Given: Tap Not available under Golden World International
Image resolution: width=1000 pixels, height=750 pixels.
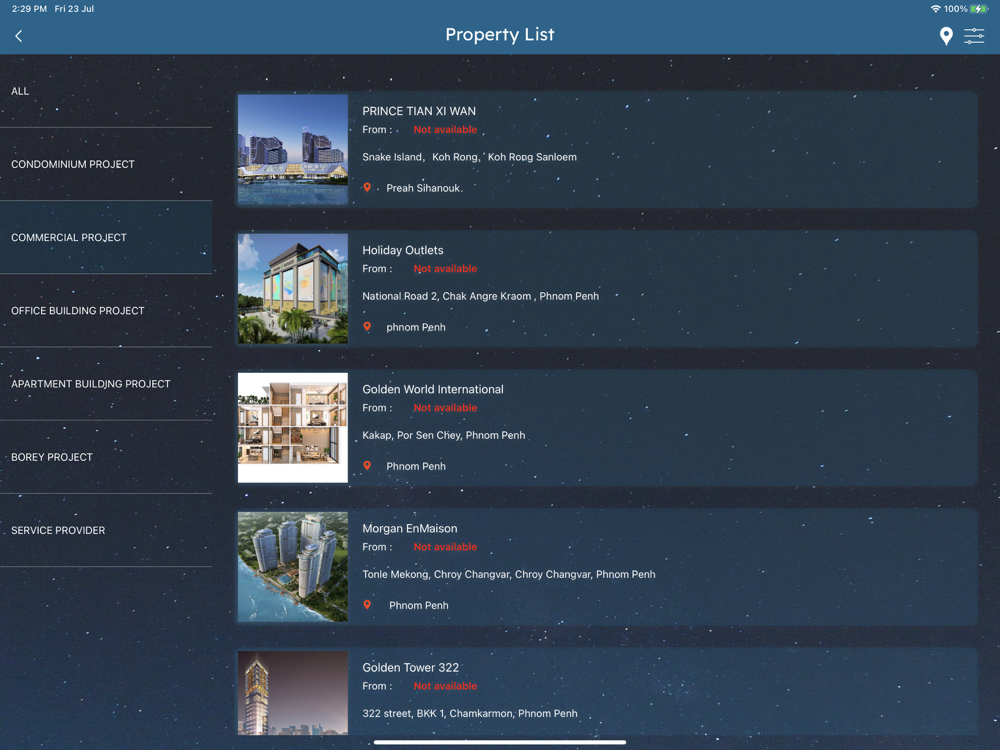Looking at the screenshot, I should pyautogui.click(x=445, y=408).
